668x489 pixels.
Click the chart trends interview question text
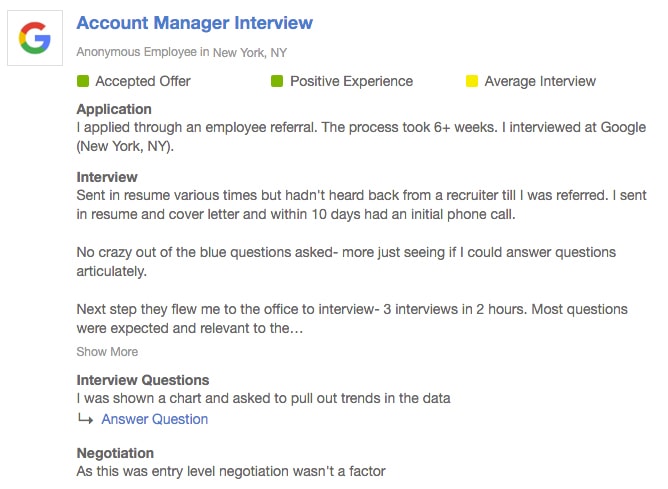263,398
